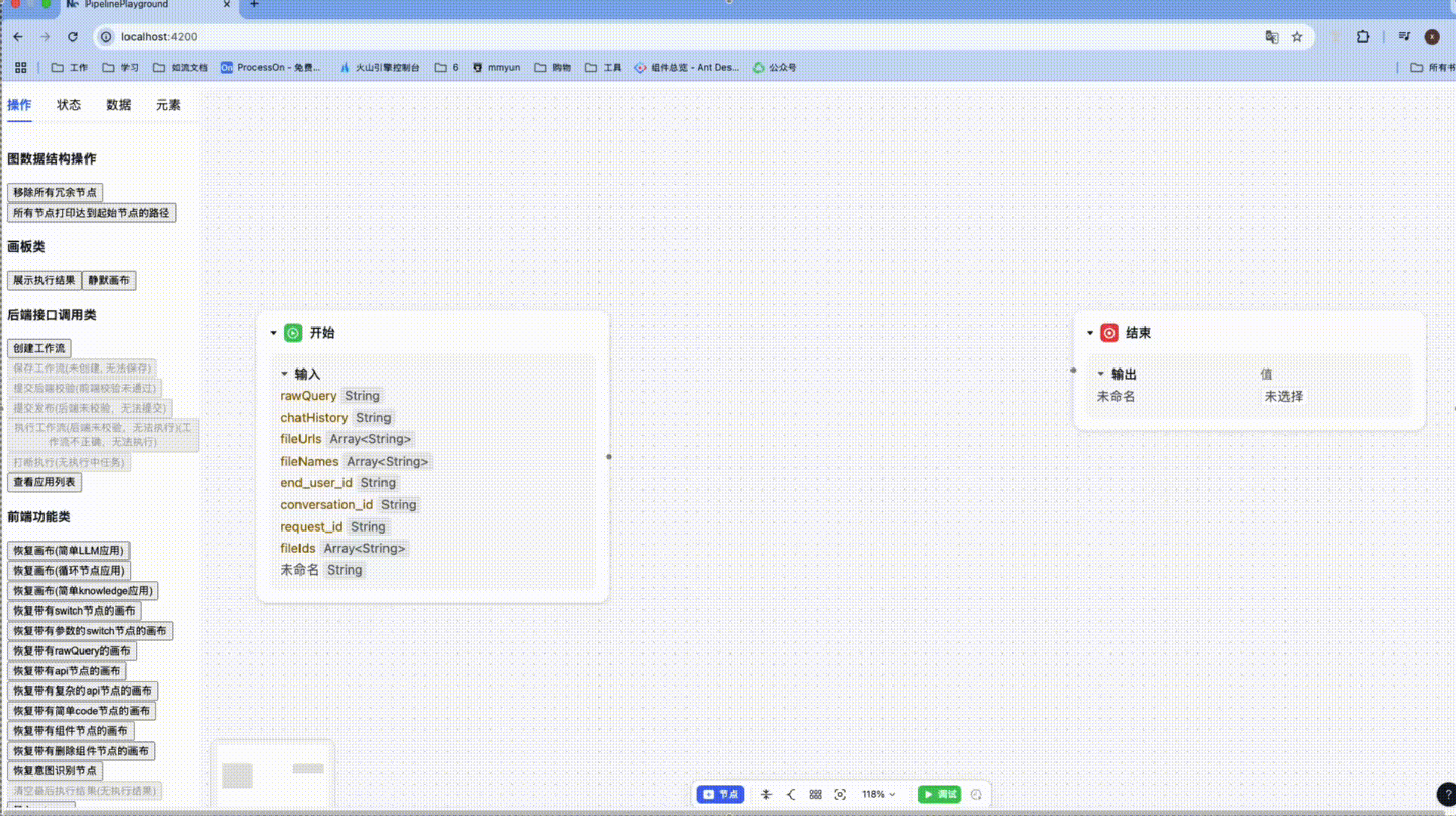Open the run history clock icon

coord(976,794)
